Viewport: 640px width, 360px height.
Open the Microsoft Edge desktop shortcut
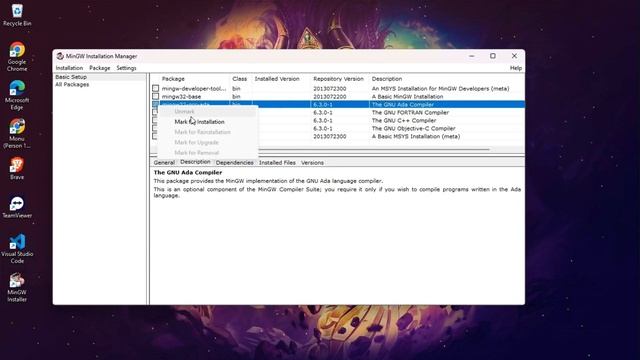coord(17,95)
